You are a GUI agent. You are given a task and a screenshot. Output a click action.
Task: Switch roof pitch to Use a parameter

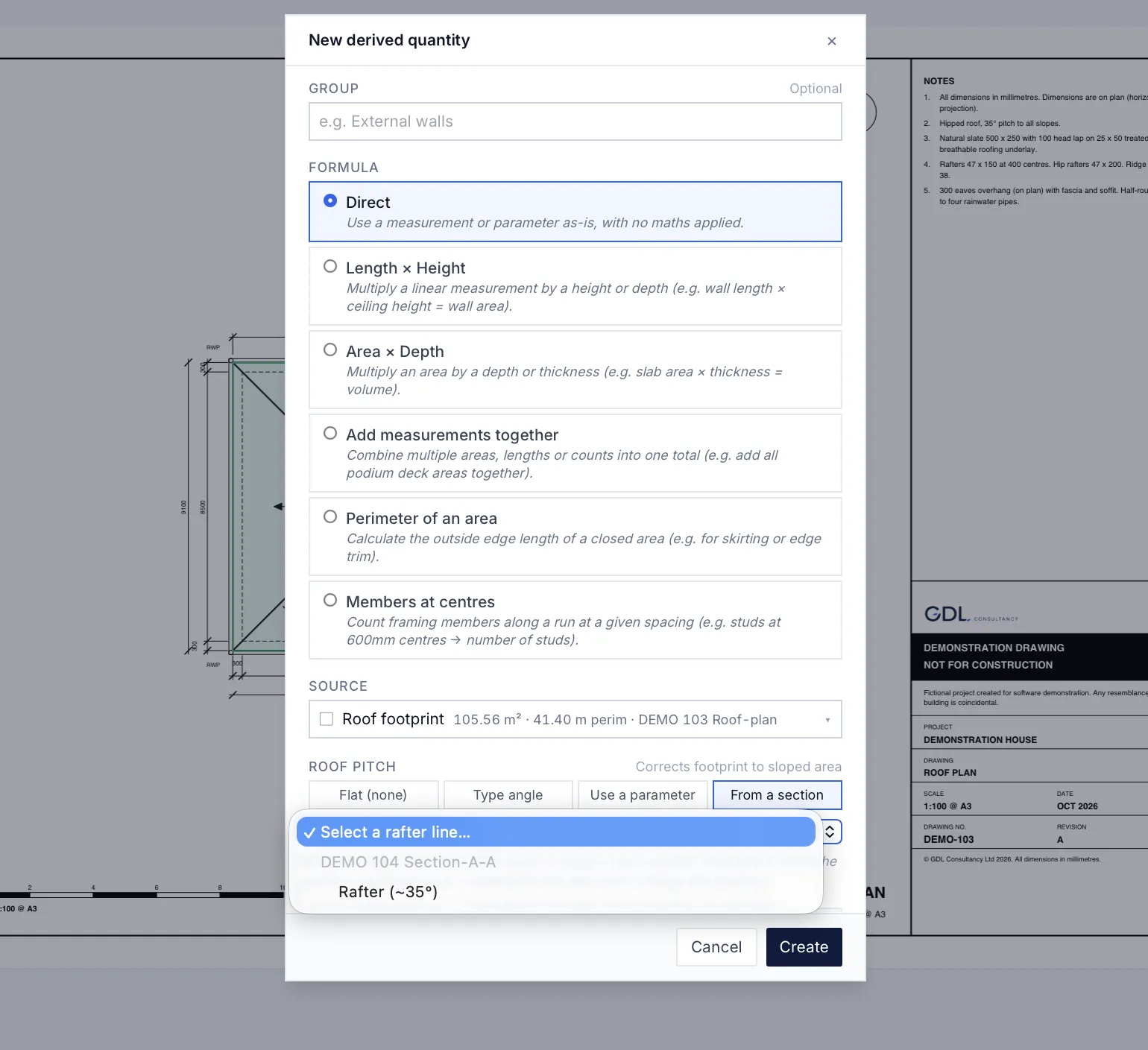pyautogui.click(x=643, y=795)
